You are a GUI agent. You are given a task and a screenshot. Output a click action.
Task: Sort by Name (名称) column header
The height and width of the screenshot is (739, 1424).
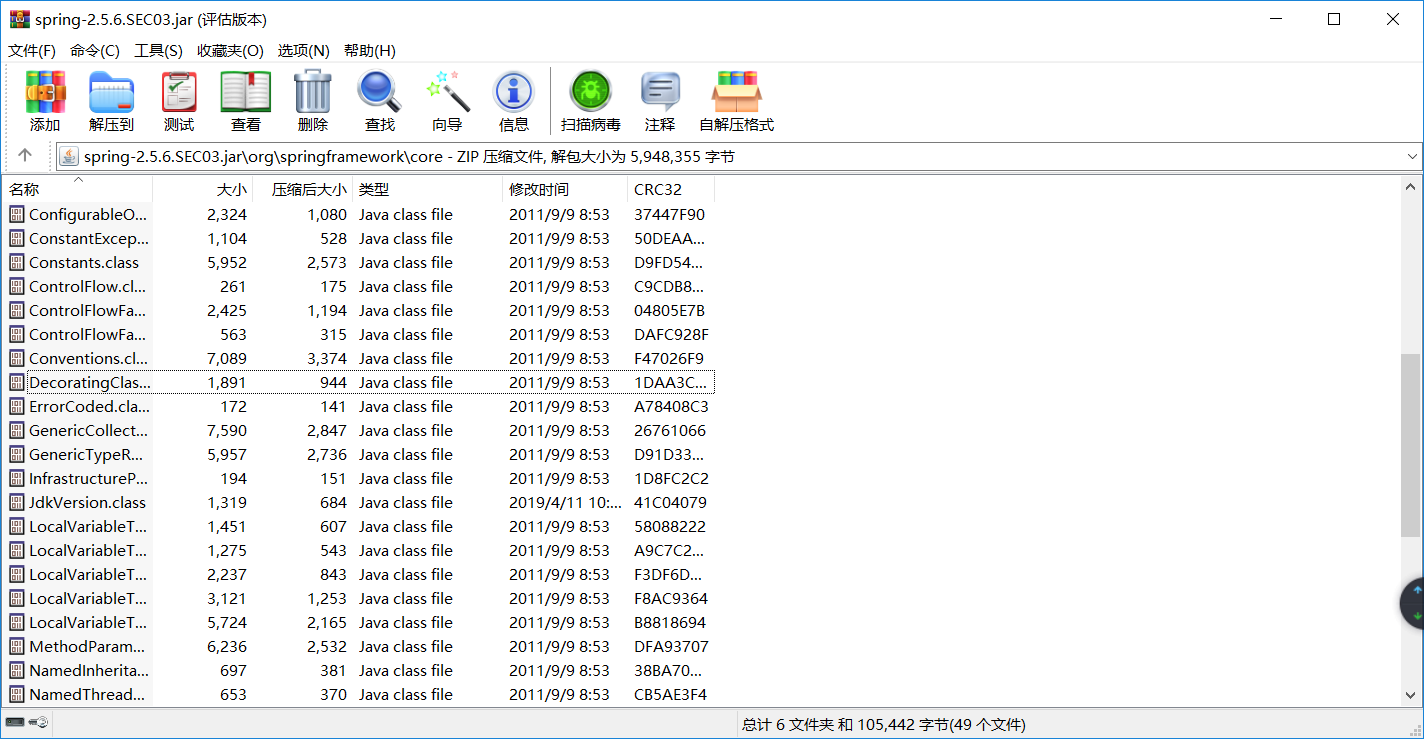click(x=78, y=189)
